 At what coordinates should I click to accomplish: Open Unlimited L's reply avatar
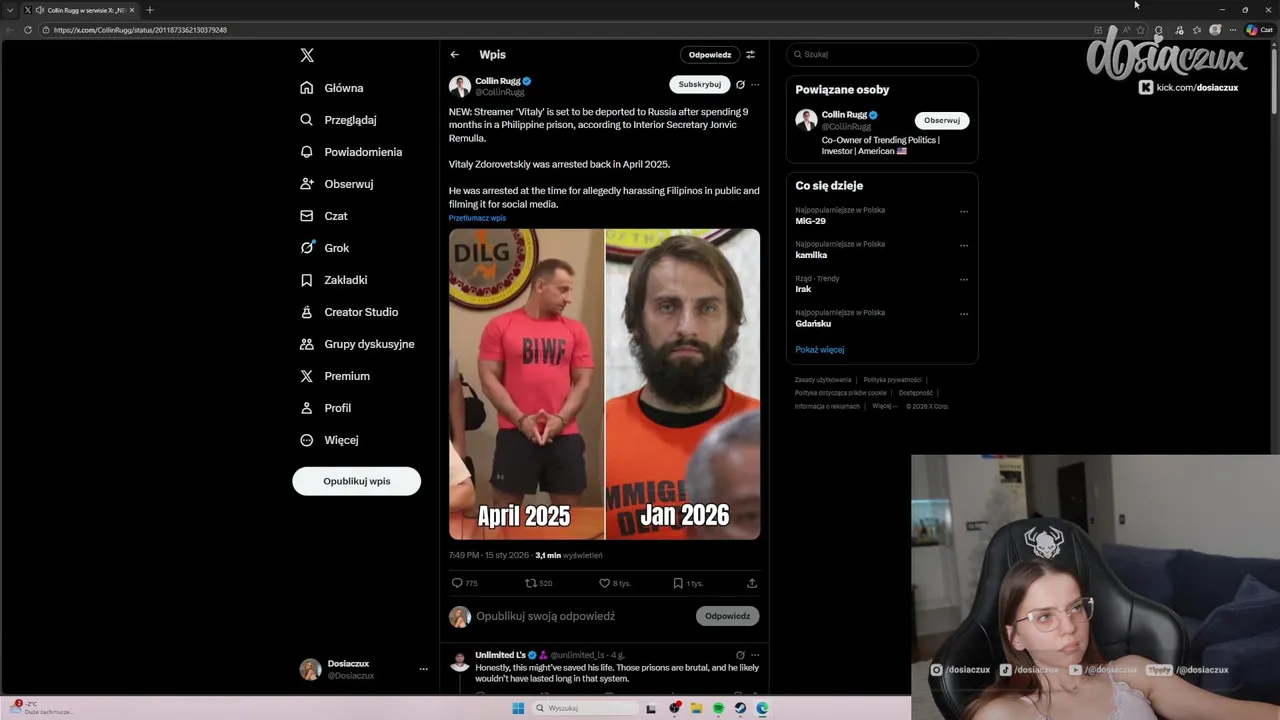(460, 661)
